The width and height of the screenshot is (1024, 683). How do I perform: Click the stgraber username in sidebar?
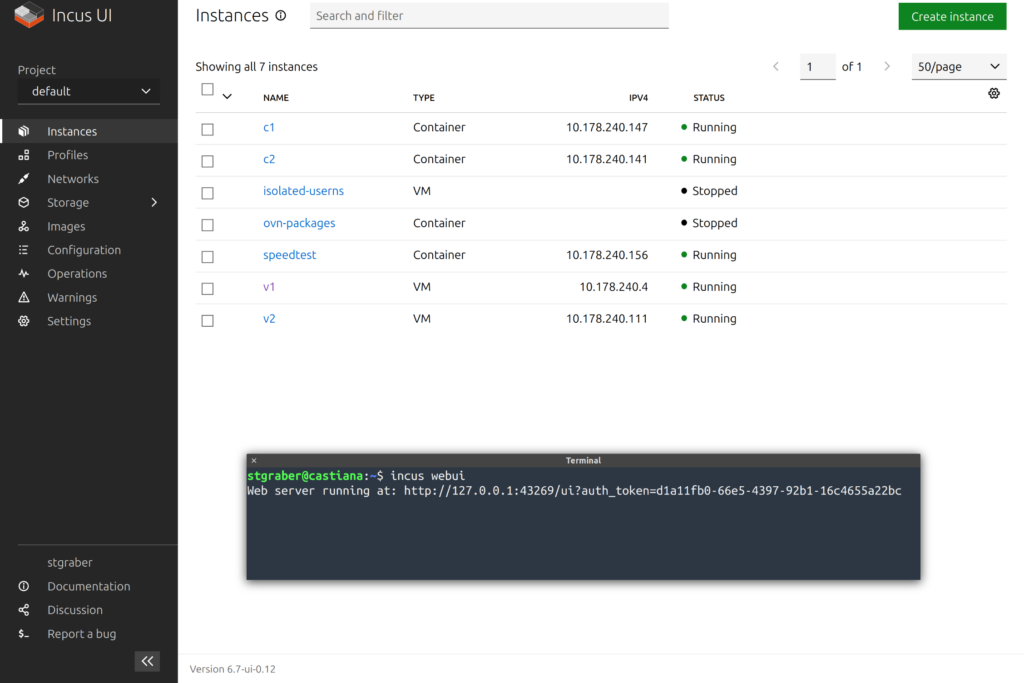pyautogui.click(x=70, y=562)
